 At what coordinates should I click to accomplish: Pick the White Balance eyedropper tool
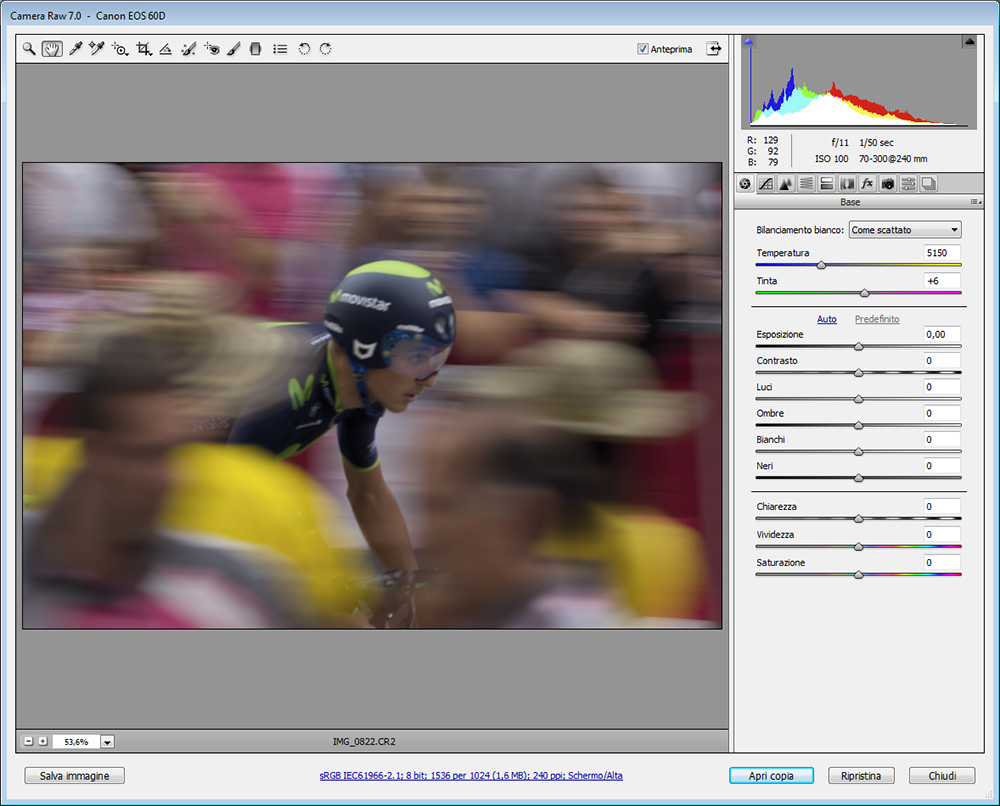point(75,48)
